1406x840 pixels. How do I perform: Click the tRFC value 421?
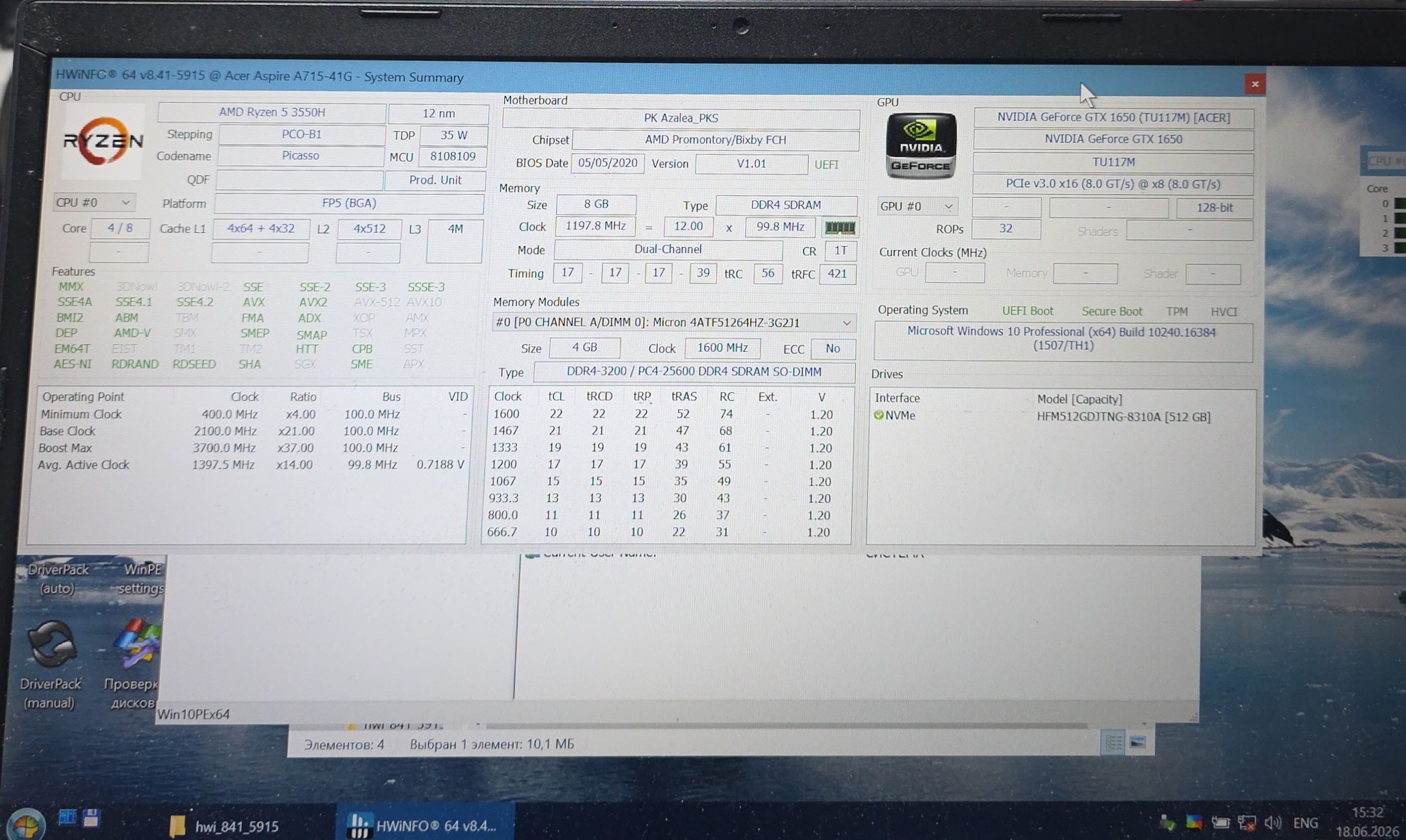click(836, 275)
